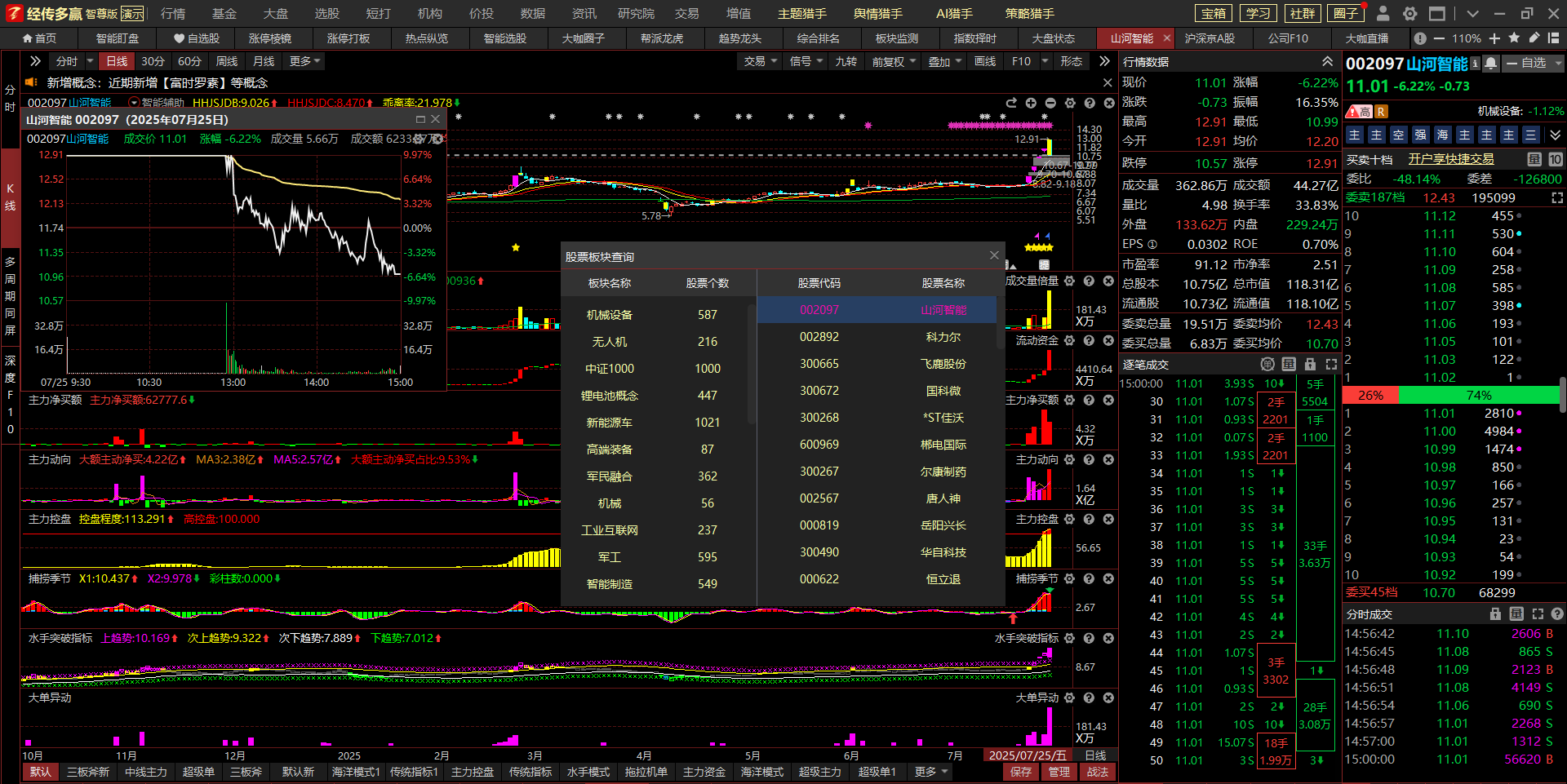Viewport: 1567px width, 784px height.
Task: Open settings gear in title bar
Action: click(1409, 13)
